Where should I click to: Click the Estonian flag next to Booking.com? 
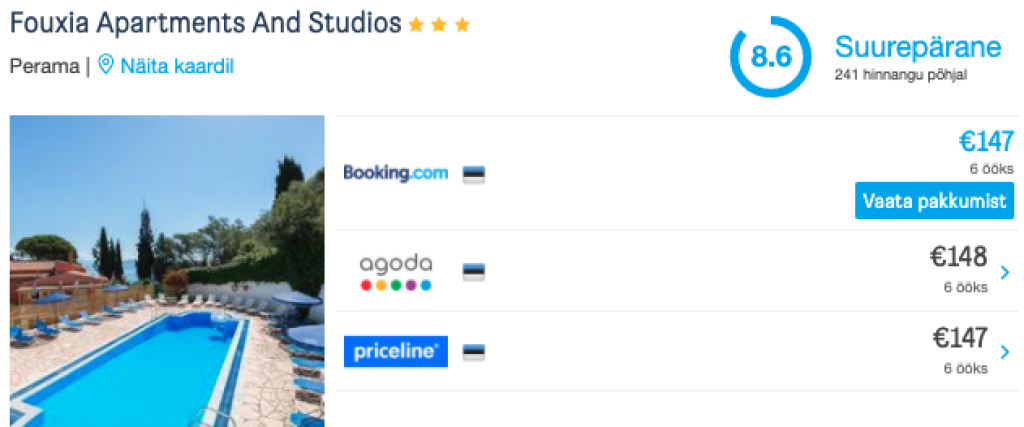coord(474,174)
